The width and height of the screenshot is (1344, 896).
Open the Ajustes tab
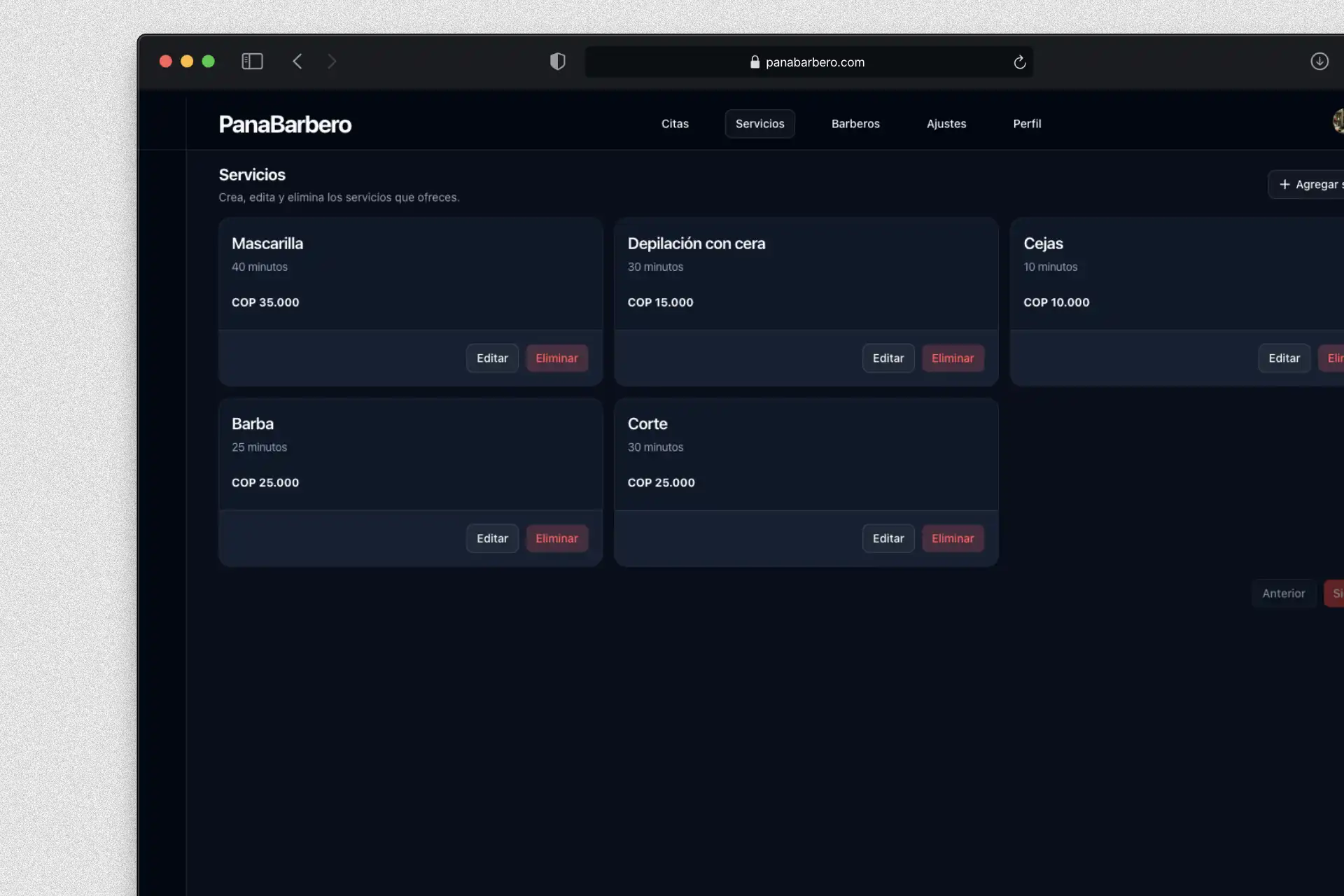946,124
